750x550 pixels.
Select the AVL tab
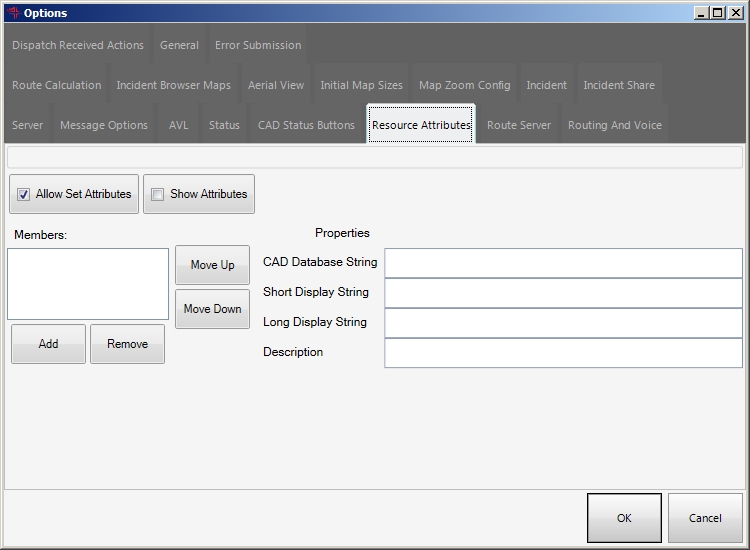[x=178, y=125]
